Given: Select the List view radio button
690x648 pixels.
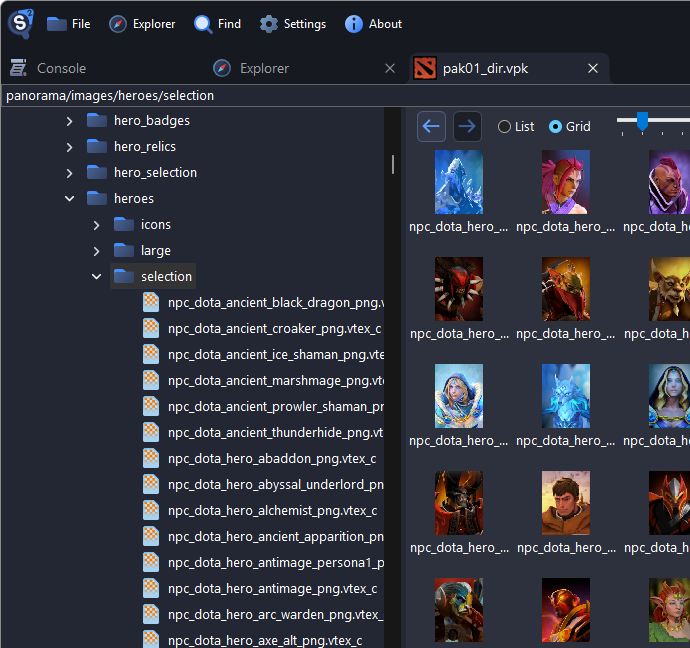Looking at the screenshot, I should click(x=504, y=127).
